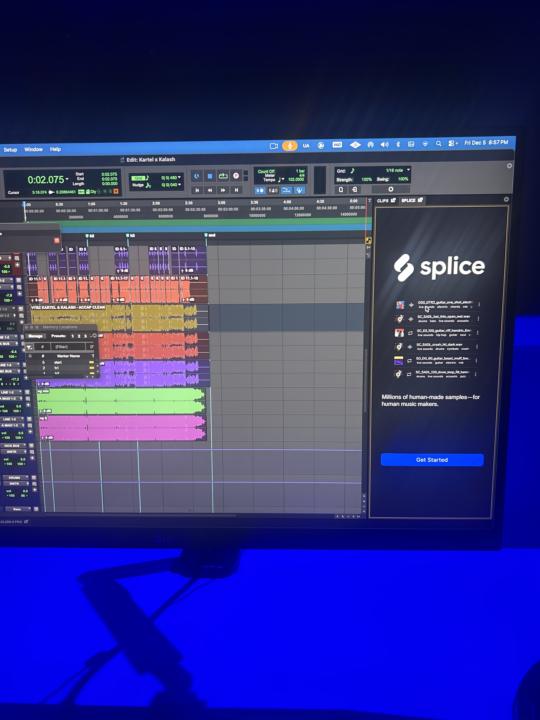Click the Wi-Fi icon in menu bar
This screenshot has width=540, height=720.
tap(425, 144)
